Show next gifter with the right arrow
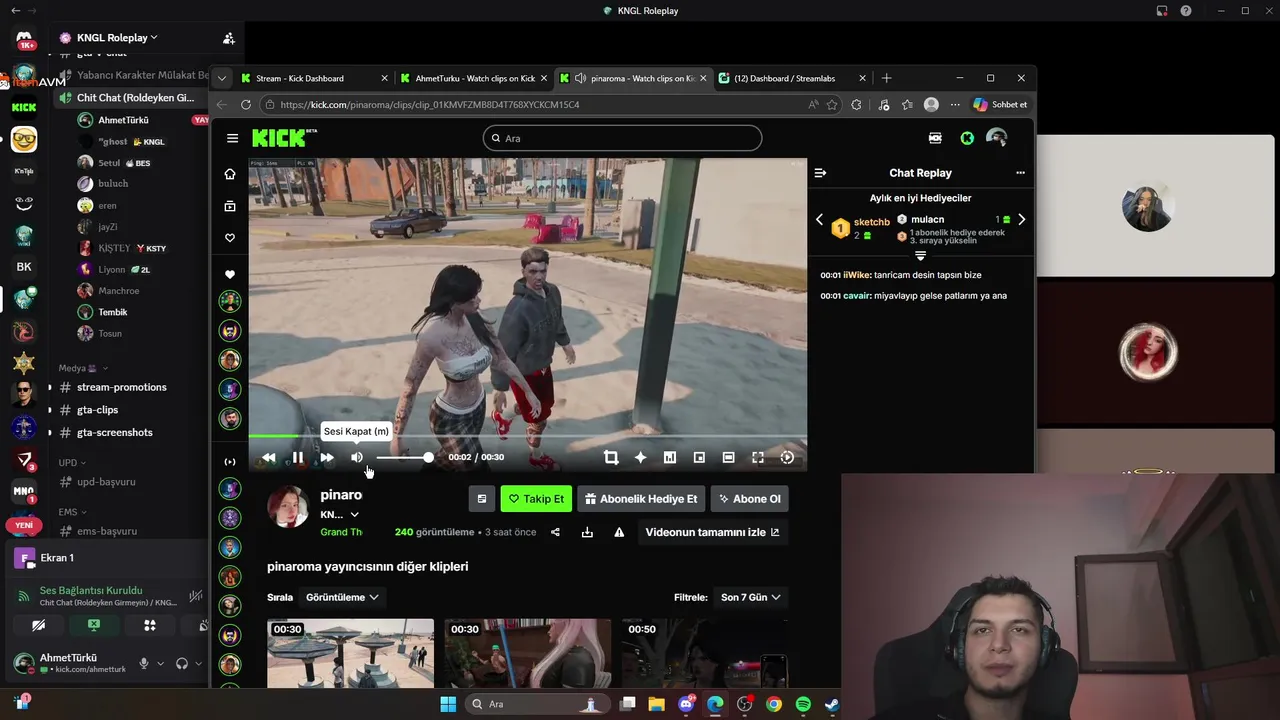 click(x=1021, y=219)
